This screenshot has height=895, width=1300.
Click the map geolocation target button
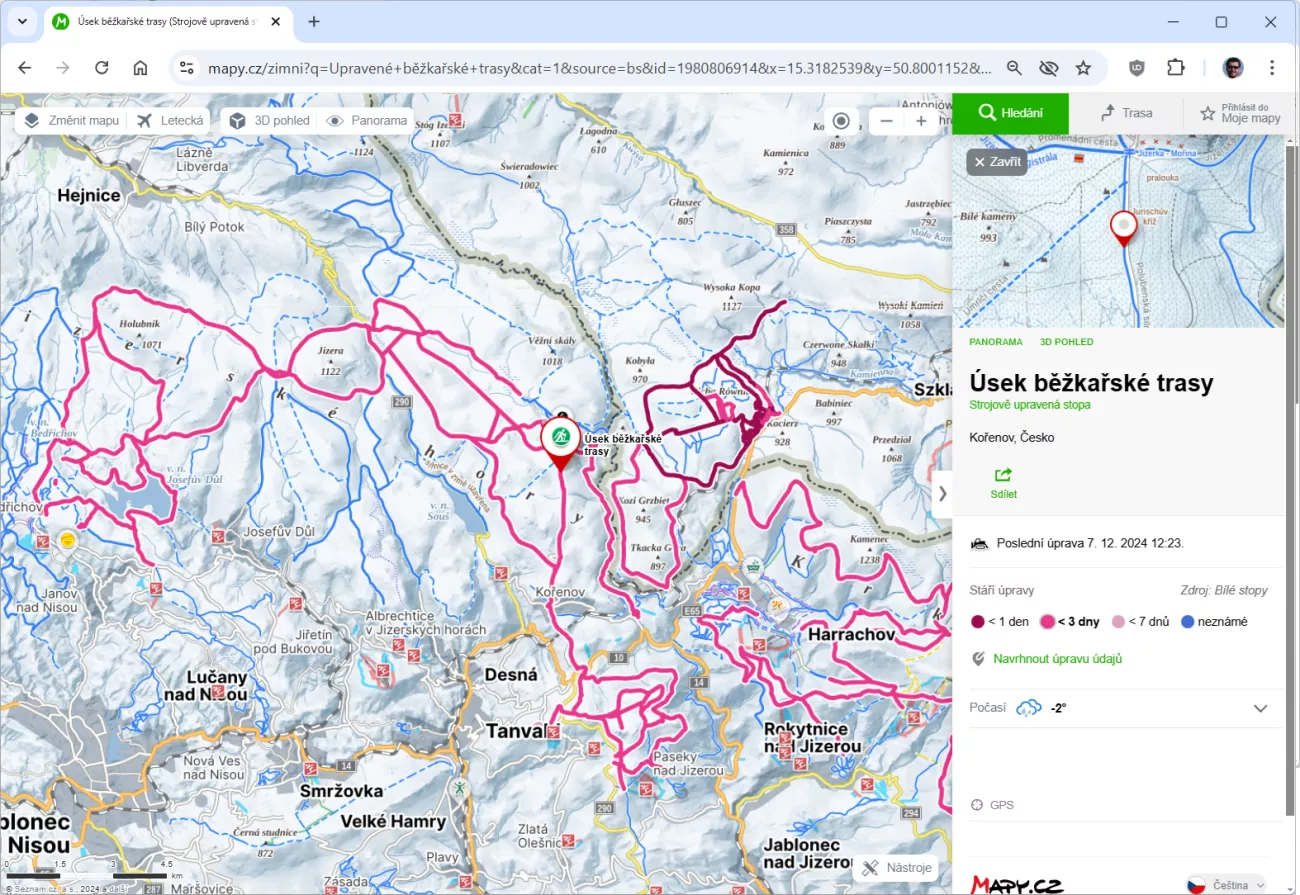[x=841, y=121]
